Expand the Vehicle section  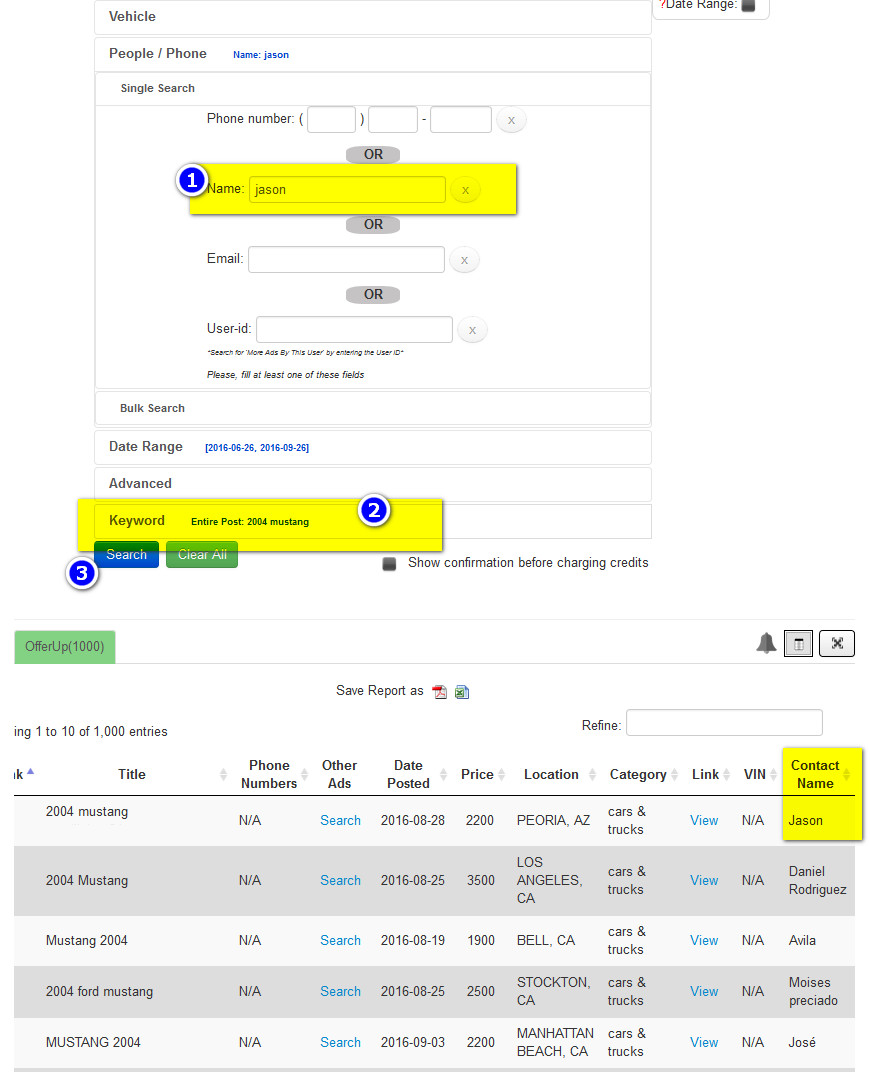372,16
